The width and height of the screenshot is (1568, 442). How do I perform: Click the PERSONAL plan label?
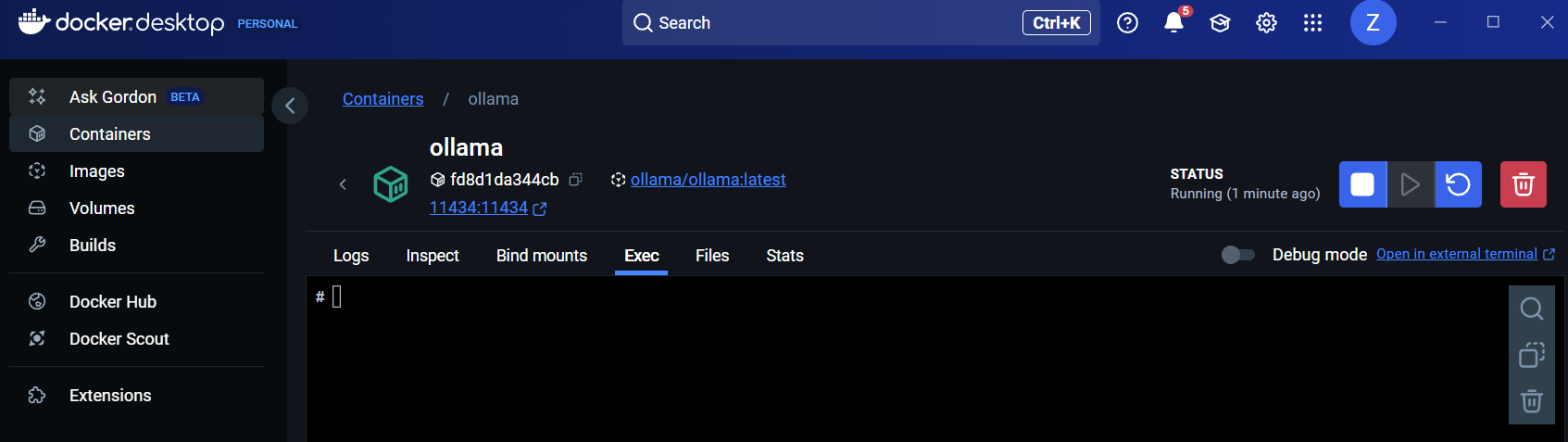(267, 24)
